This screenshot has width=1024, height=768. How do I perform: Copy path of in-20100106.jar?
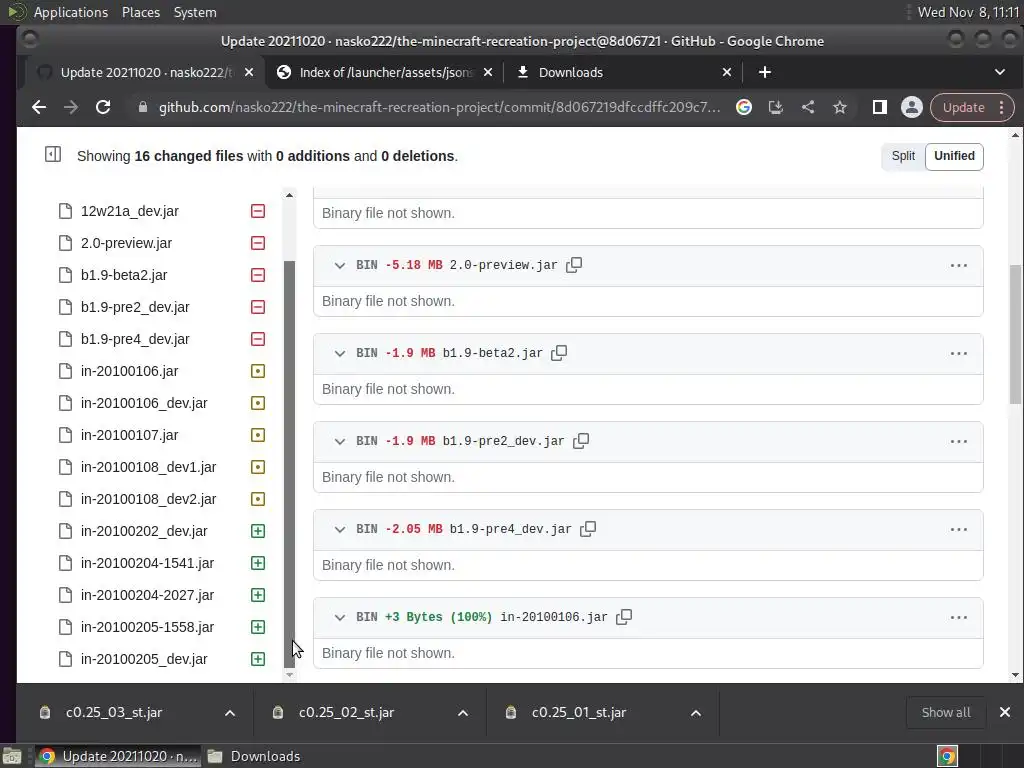(624, 616)
